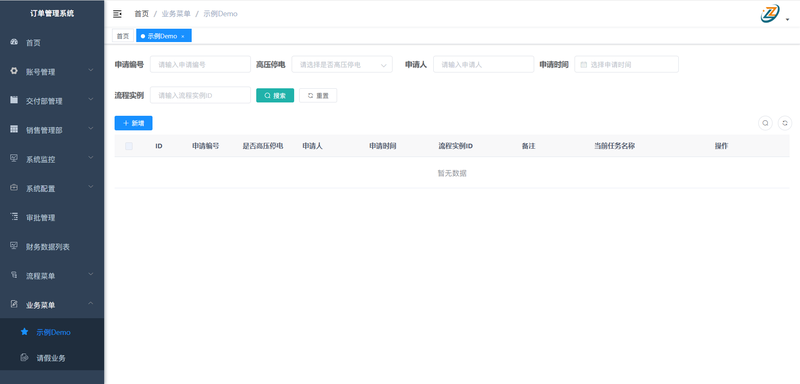Click the user avatar logo

pos(770,14)
